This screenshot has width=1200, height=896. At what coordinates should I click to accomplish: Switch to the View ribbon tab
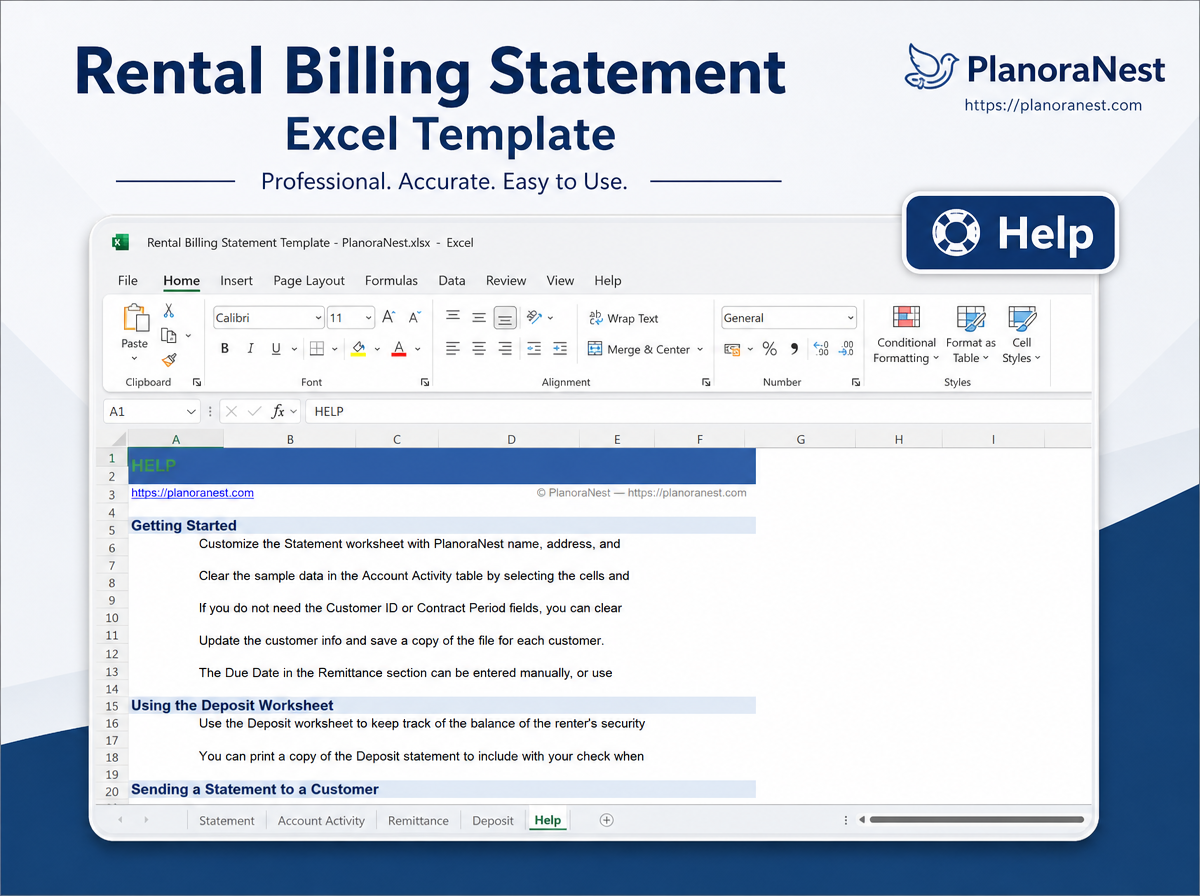(x=560, y=281)
